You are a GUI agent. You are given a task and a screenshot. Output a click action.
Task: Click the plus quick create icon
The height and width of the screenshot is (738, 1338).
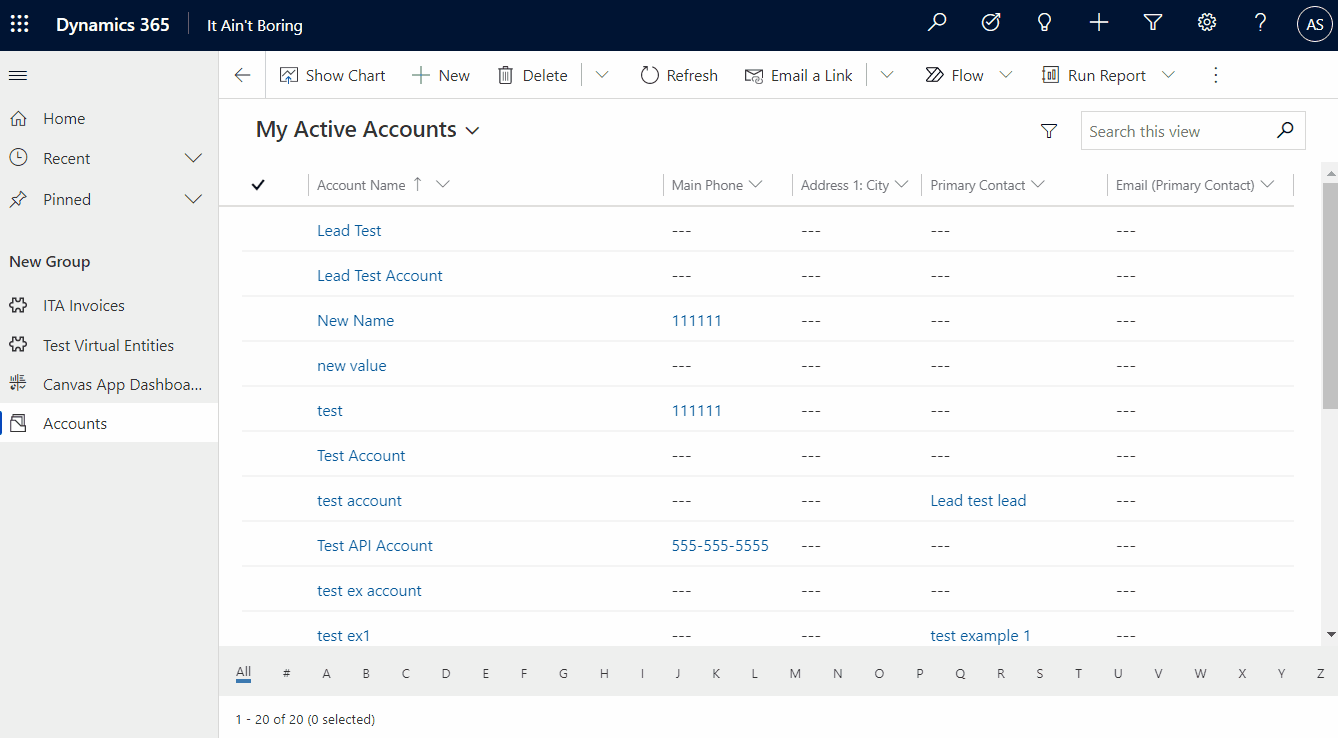click(1099, 23)
